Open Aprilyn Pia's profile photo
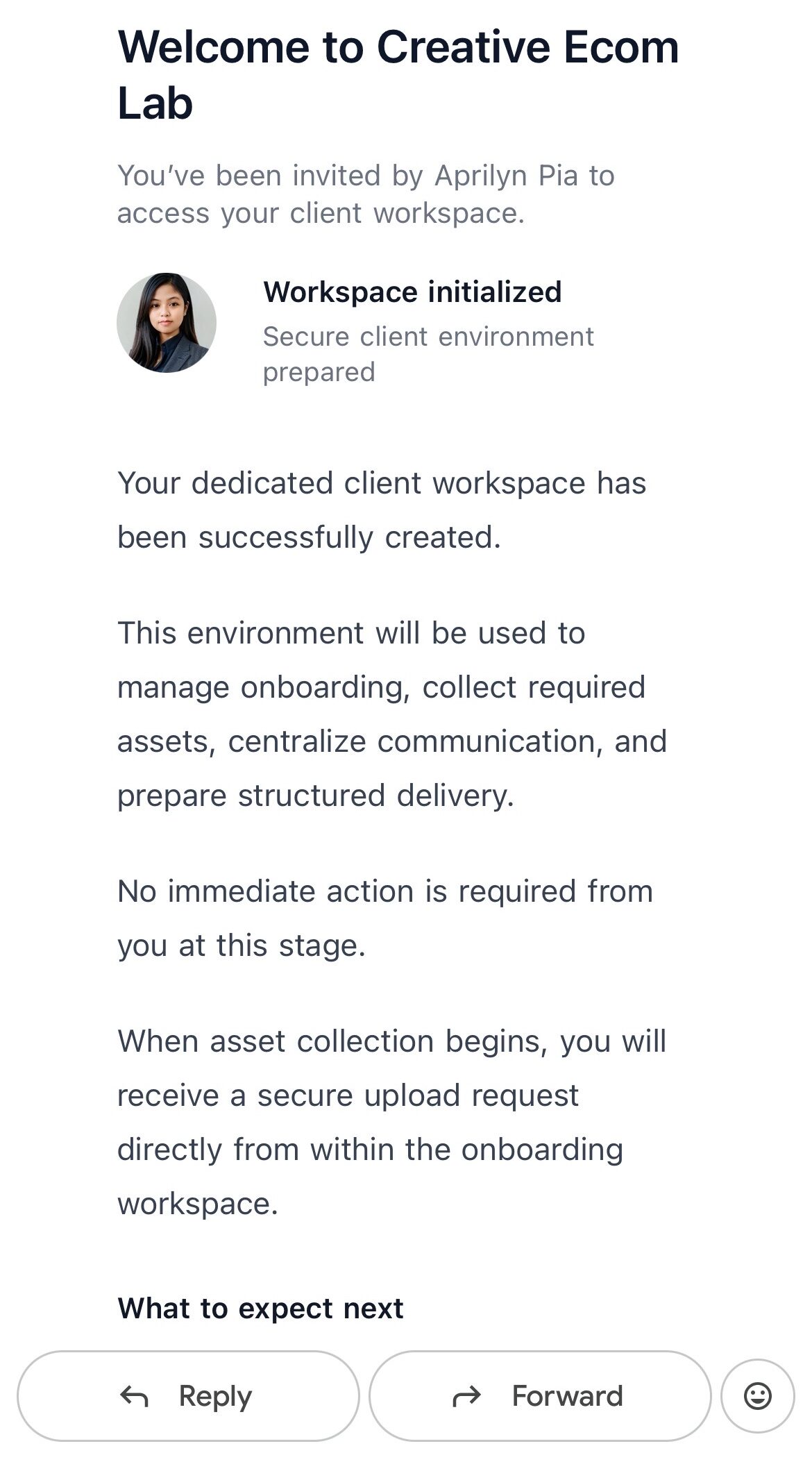 click(167, 322)
